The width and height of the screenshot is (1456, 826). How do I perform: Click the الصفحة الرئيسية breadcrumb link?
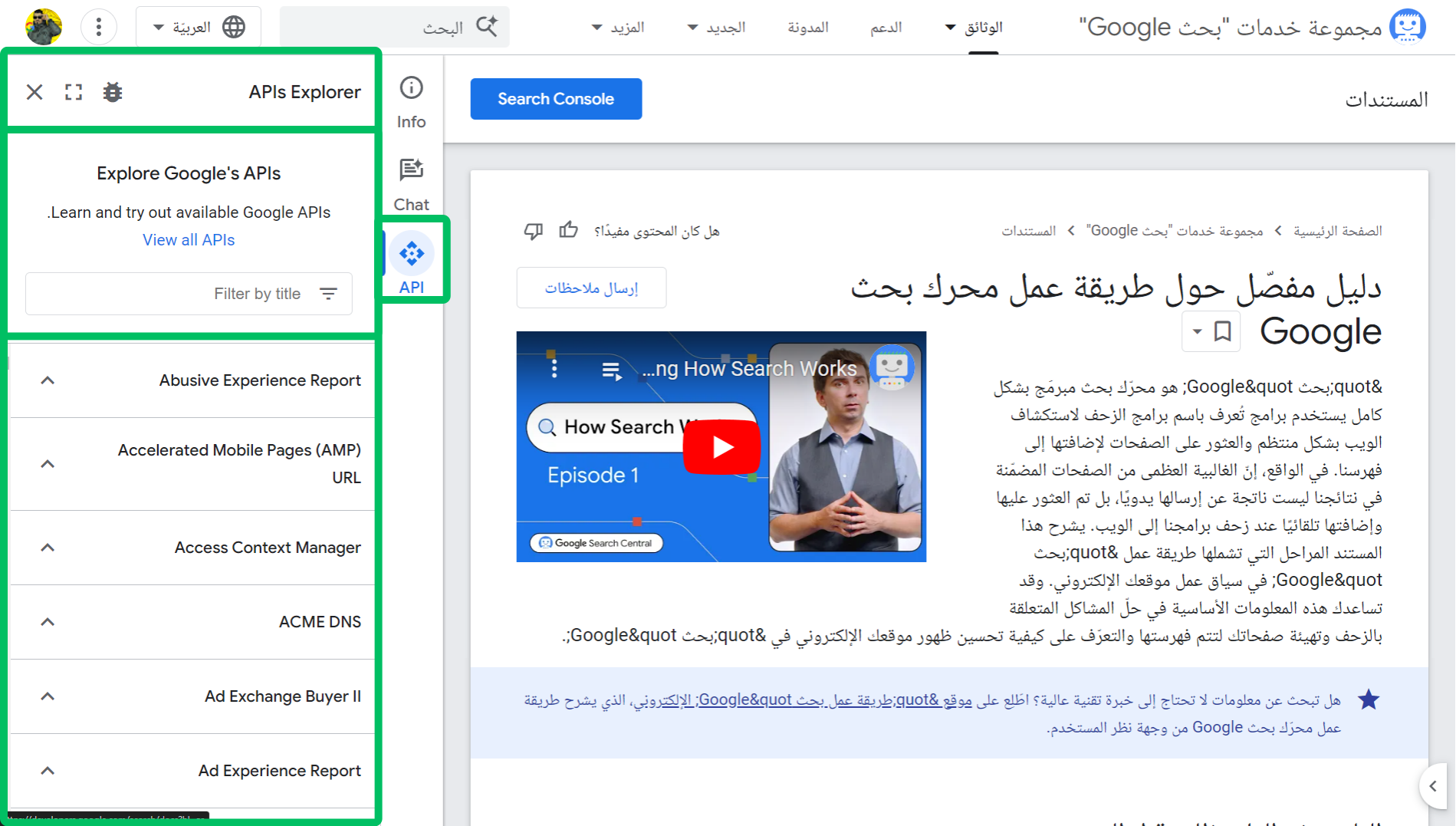pyautogui.click(x=1337, y=231)
